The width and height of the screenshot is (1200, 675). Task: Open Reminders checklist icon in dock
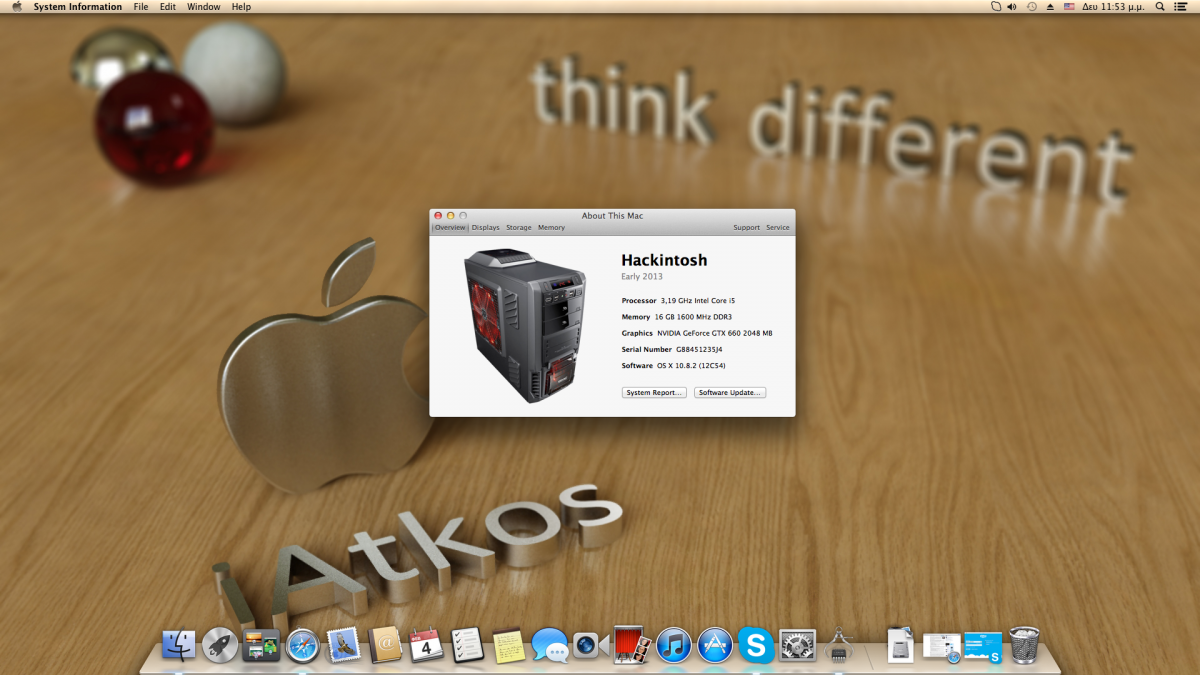point(467,645)
